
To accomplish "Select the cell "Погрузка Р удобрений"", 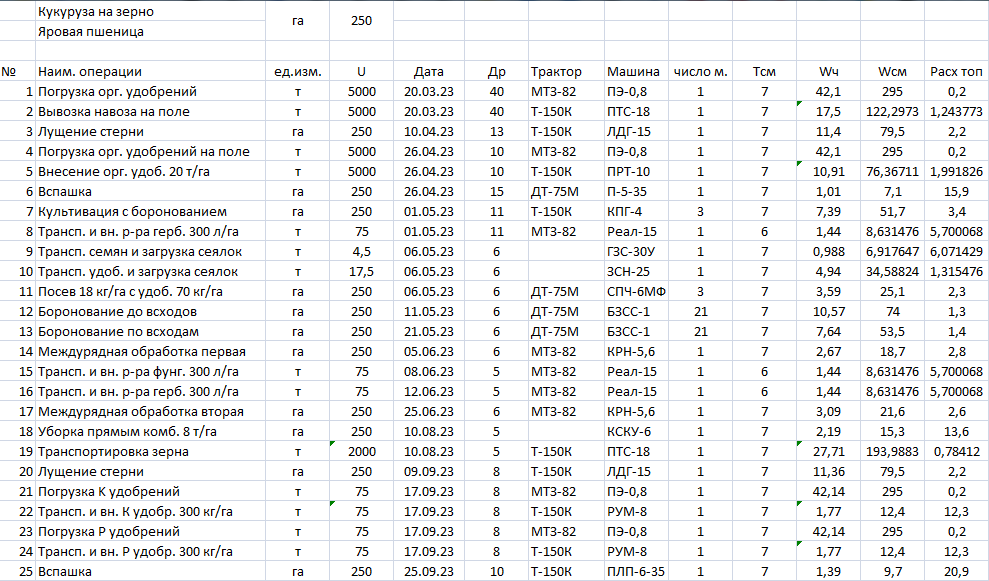I will 150,532.
